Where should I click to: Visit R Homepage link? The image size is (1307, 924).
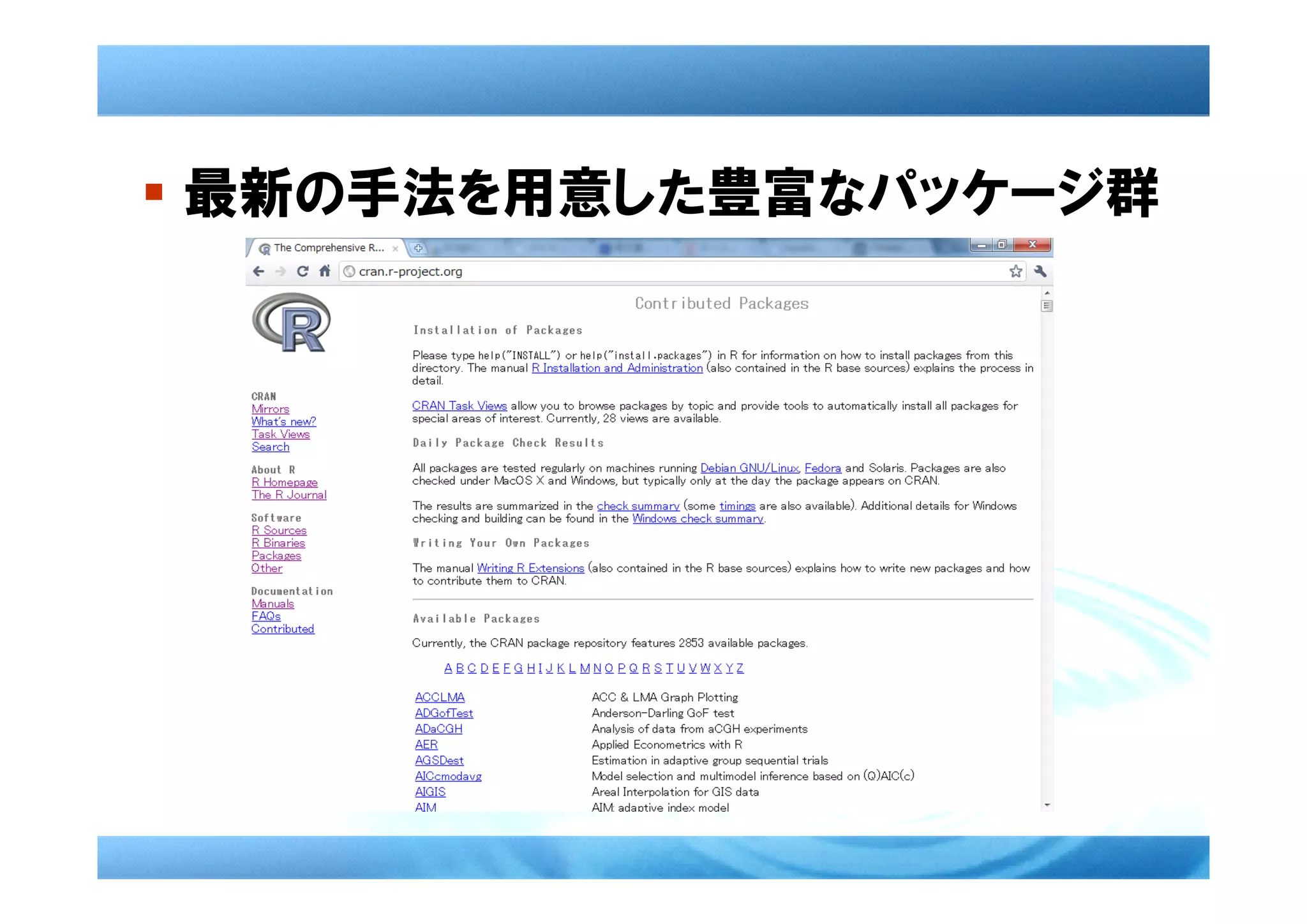284,482
